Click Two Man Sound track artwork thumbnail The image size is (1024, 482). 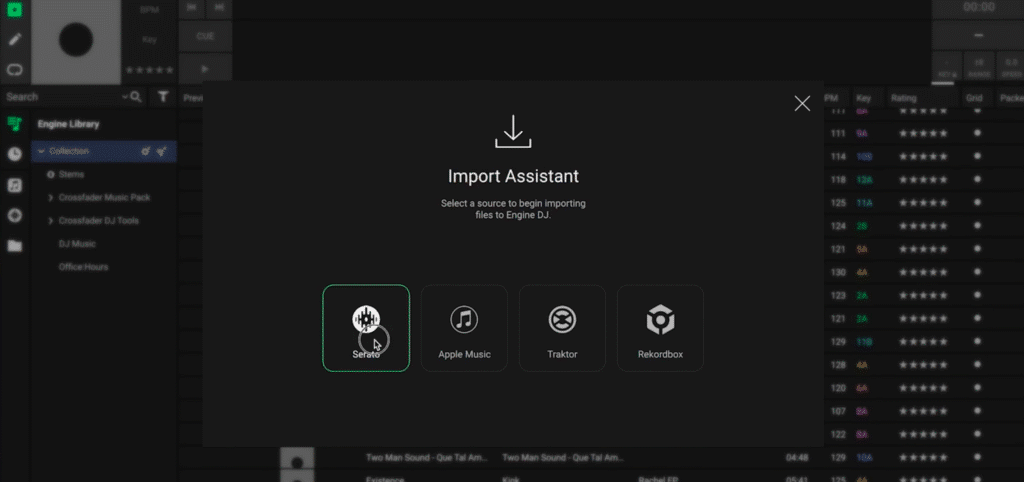(297, 458)
